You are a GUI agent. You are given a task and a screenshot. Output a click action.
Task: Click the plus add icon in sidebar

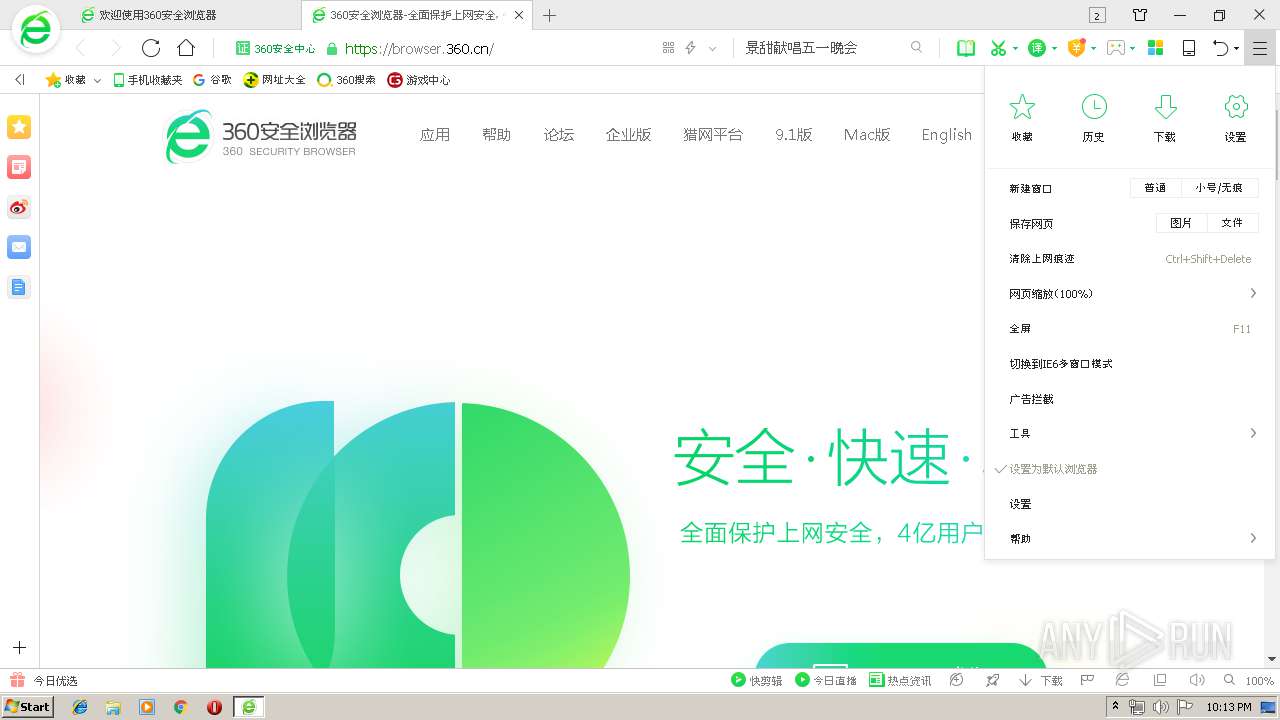click(19, 648)
